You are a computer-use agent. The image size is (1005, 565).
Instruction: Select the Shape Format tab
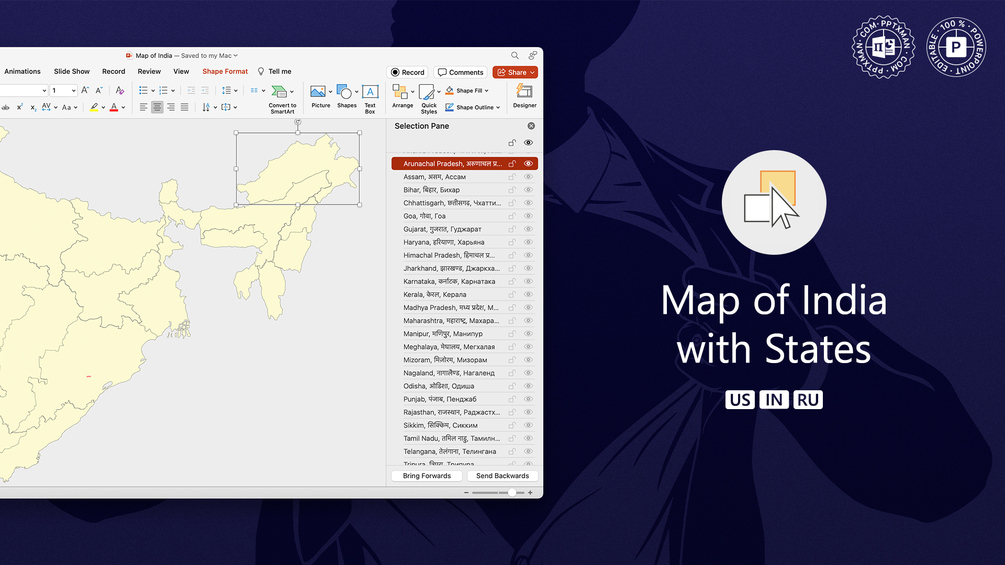tap(225, 72)
